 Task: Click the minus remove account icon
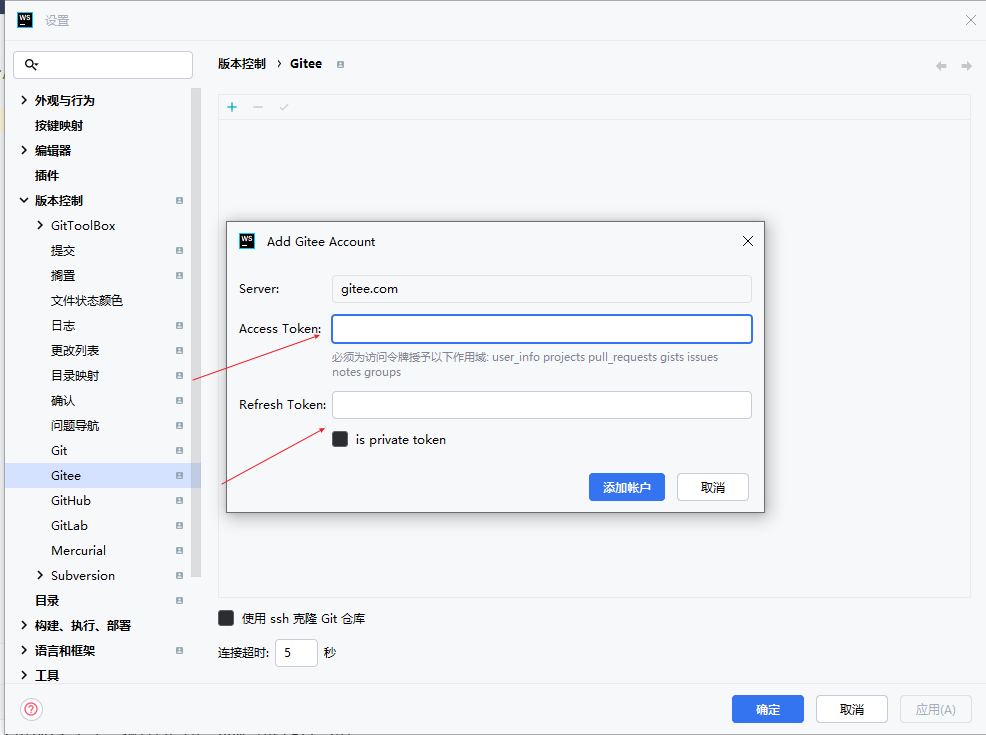(x=258, y=107)
